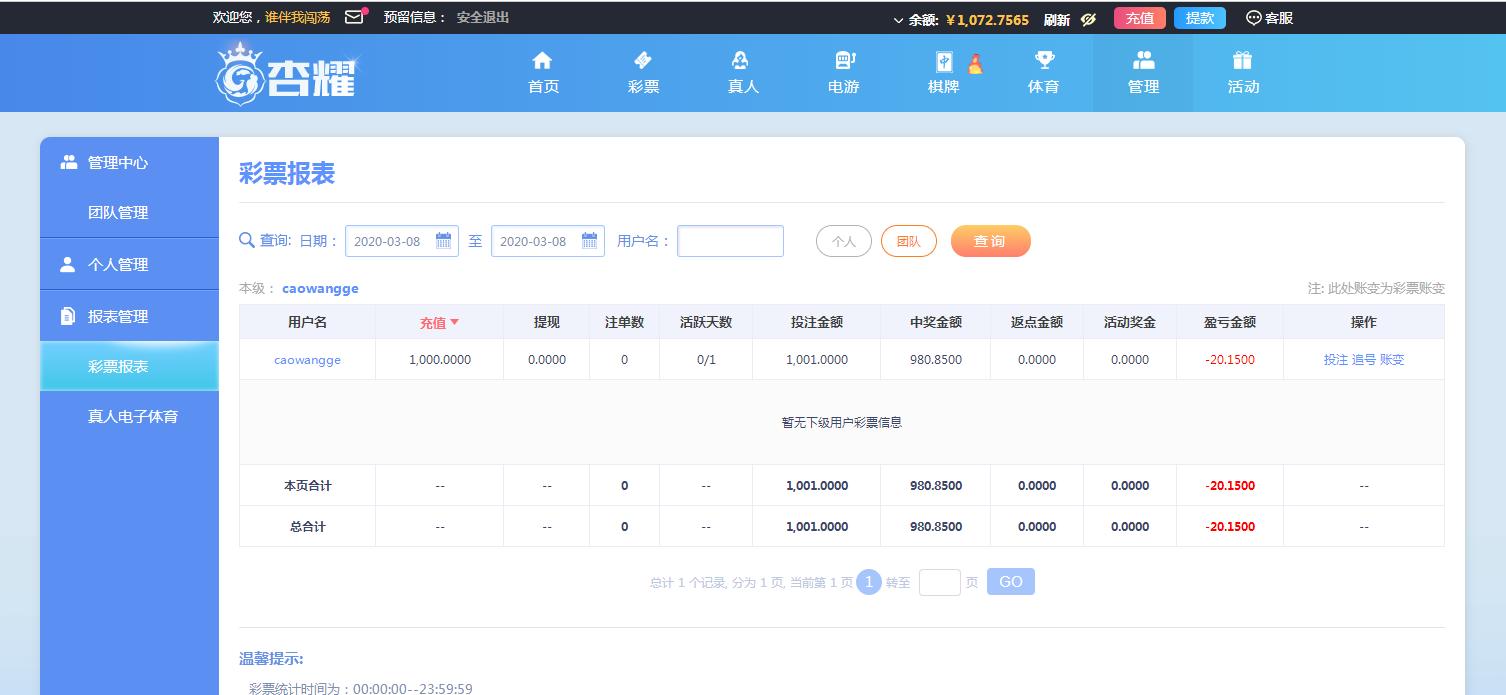1506x695 pixels.
Task: Click the 用户名 input field
Action: (x=730, y=241)
